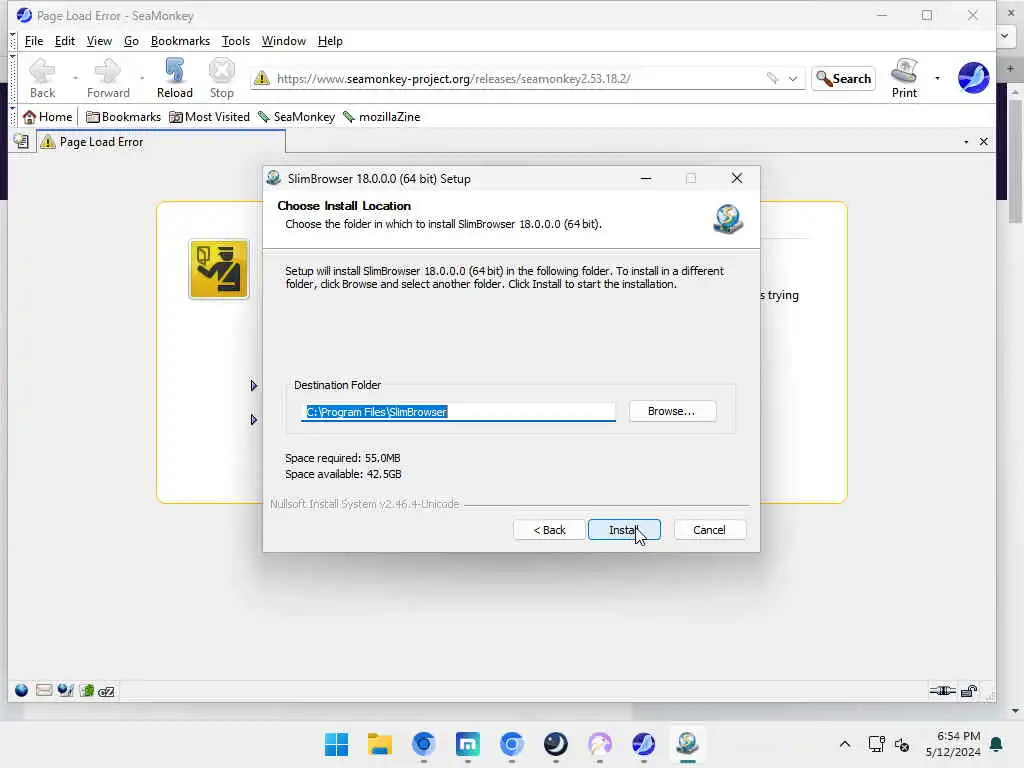The image size is (1024, 768).
Task: Open Address Book icon in status bar
Action: pos(86,690)
